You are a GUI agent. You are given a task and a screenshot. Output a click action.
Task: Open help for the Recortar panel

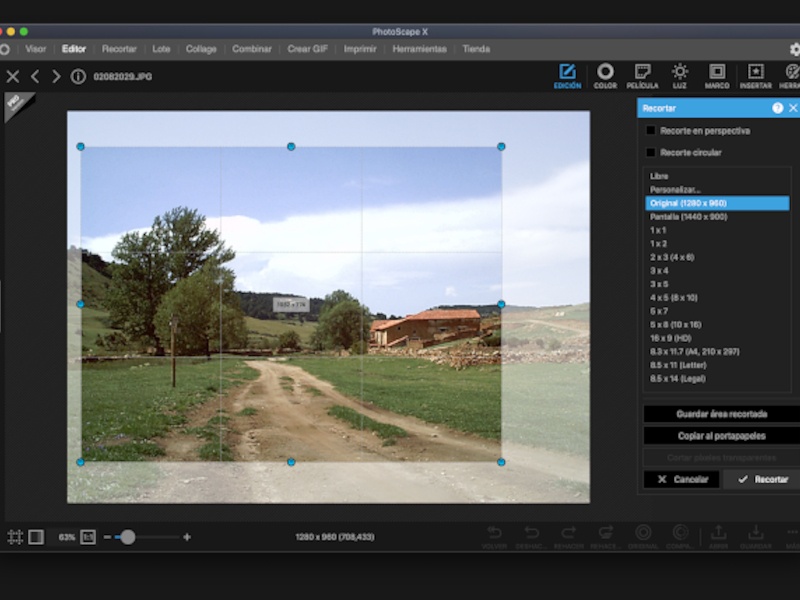coord(777,108)
